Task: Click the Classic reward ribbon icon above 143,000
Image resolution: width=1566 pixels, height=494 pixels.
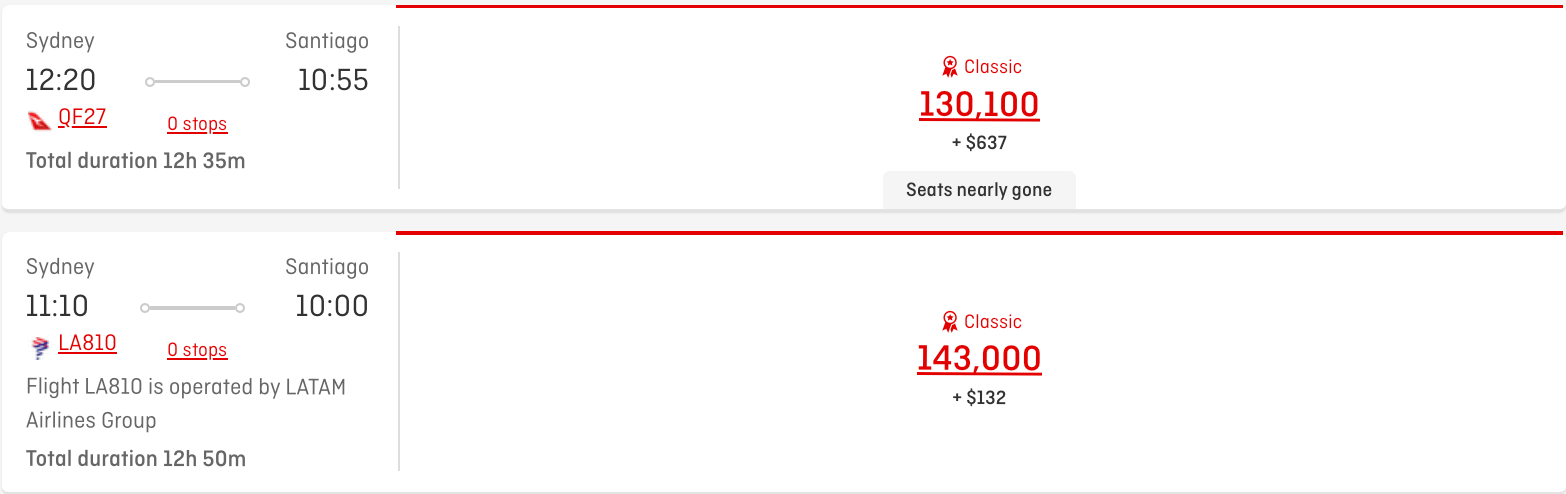Action: pos(950,322)
